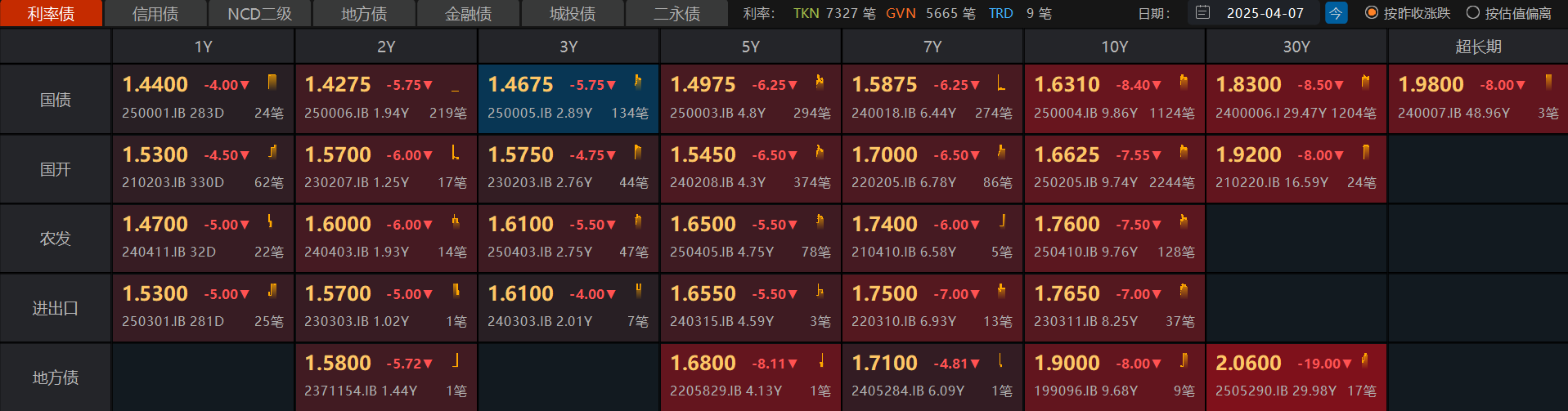The width and height of the screenshot is (1568, 411).
Task: Click mini chart icon for 210220.IB
Action: 1365,153
